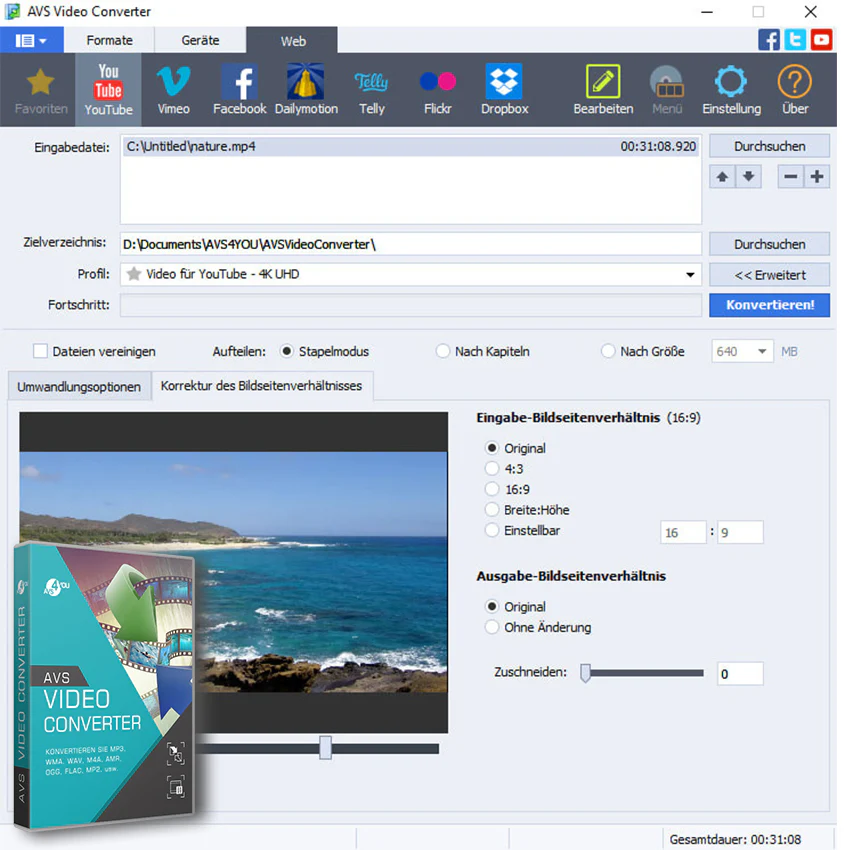Open the Über help icon
The height and width of the screenshot is (850, 850).
795,89
